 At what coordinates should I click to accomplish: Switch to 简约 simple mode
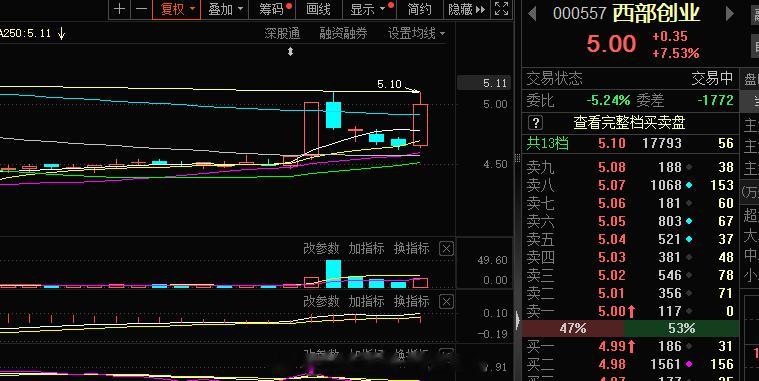click(x=419, y=9)
